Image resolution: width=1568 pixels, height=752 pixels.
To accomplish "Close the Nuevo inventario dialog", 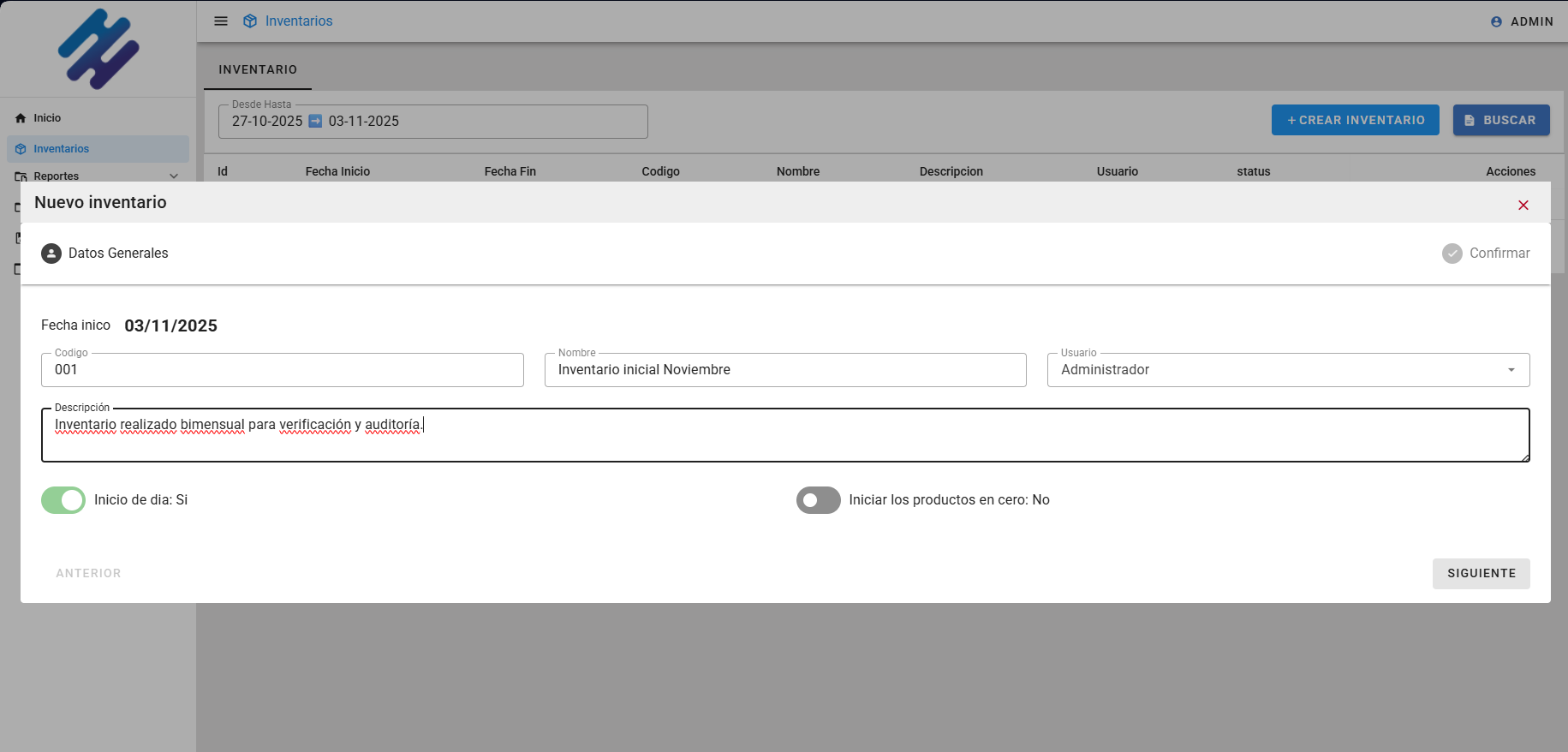I will tap(1523, 206).
